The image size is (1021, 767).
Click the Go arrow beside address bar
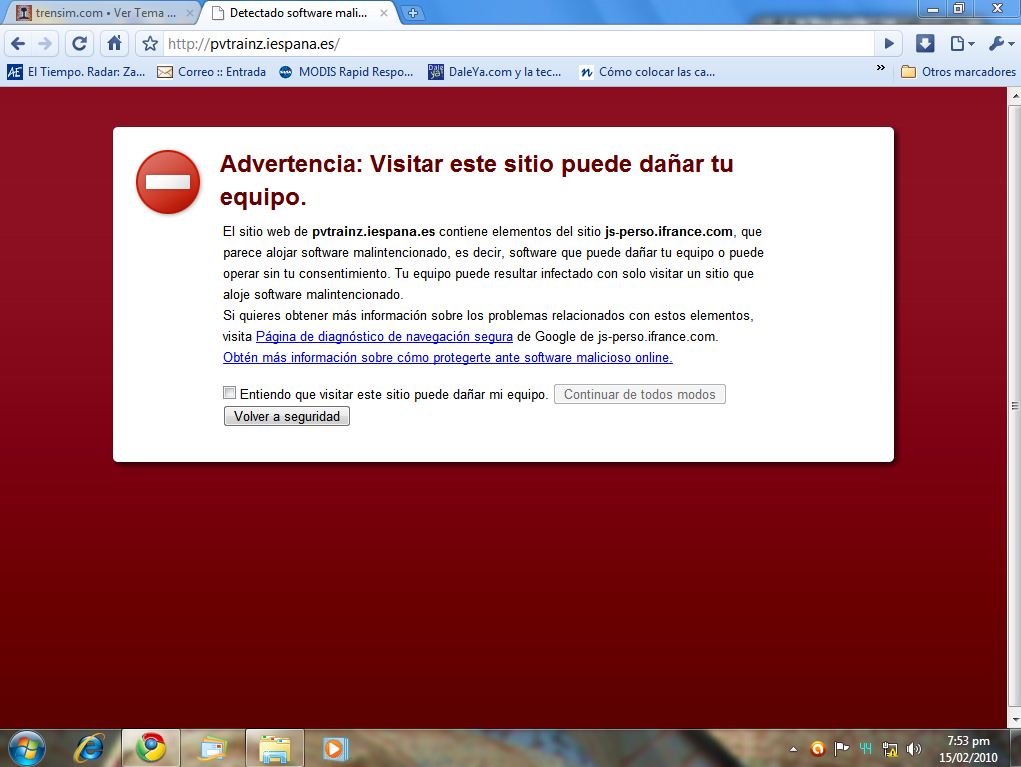[x=888, y=44]
